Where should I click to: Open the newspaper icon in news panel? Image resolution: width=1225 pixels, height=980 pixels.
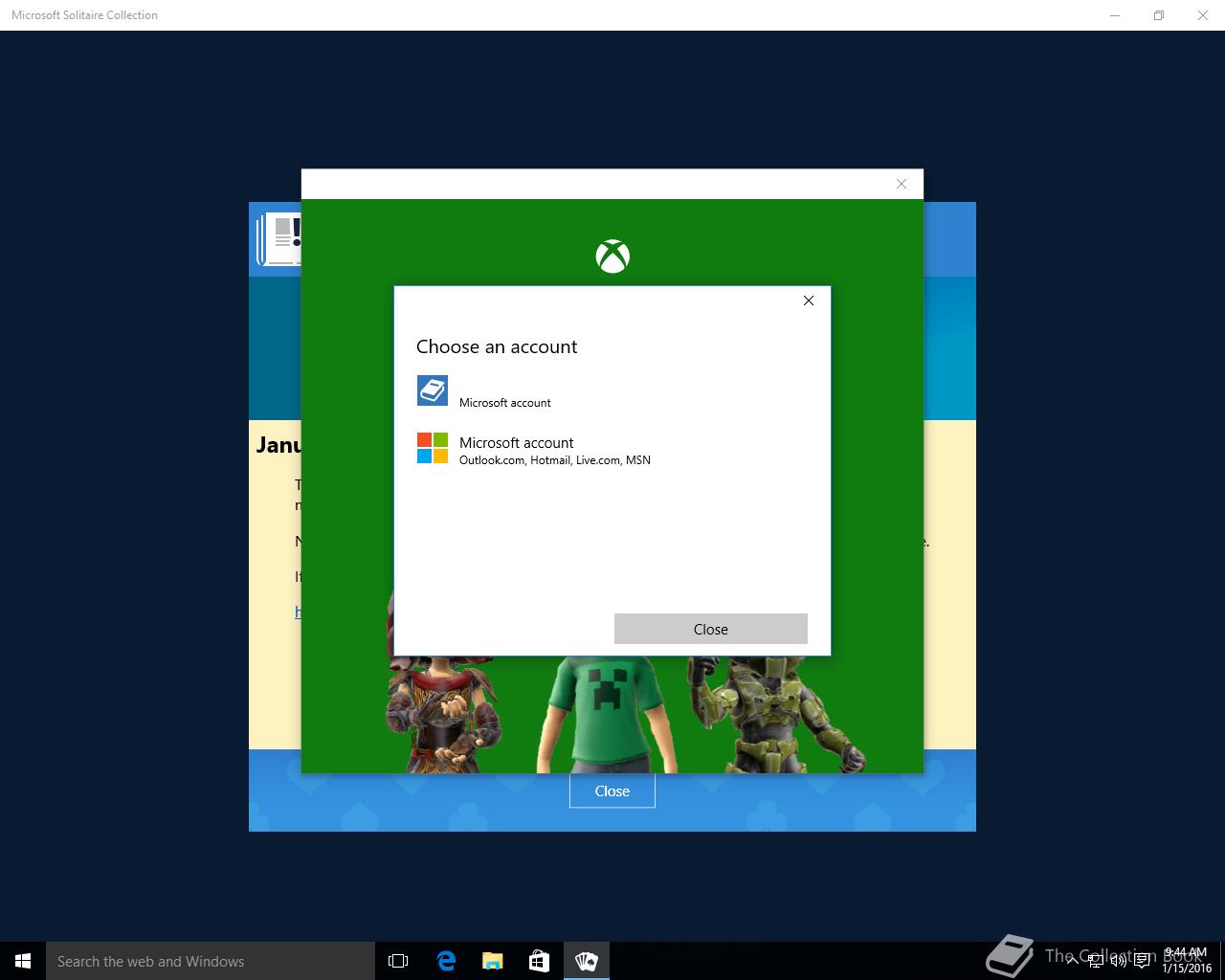[x=278, y=238]
